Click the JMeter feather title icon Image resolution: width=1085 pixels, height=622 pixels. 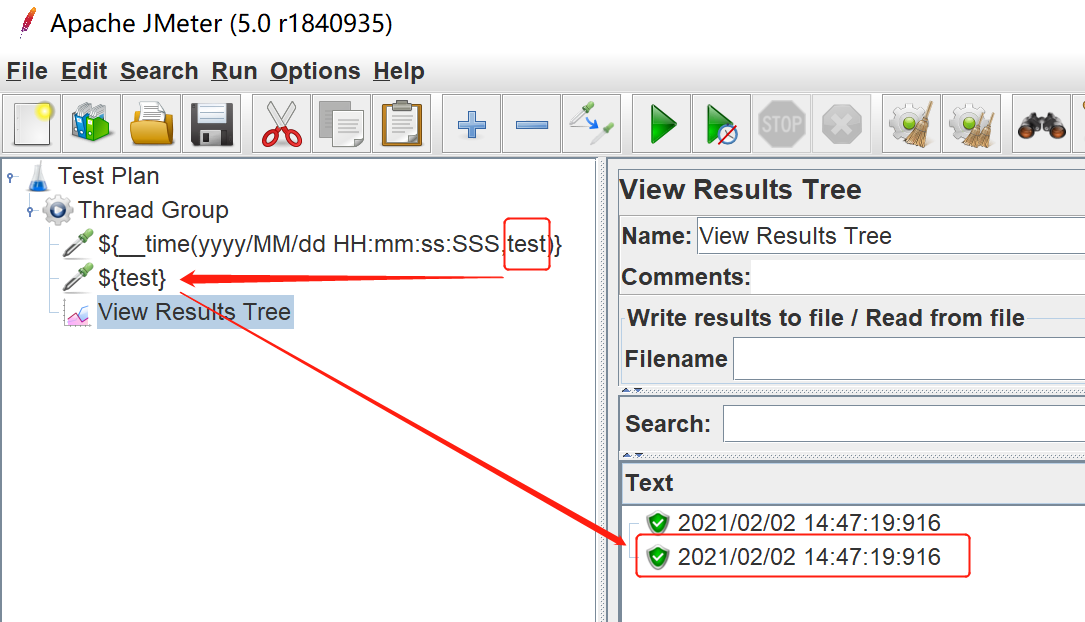[x=28, y=23]
